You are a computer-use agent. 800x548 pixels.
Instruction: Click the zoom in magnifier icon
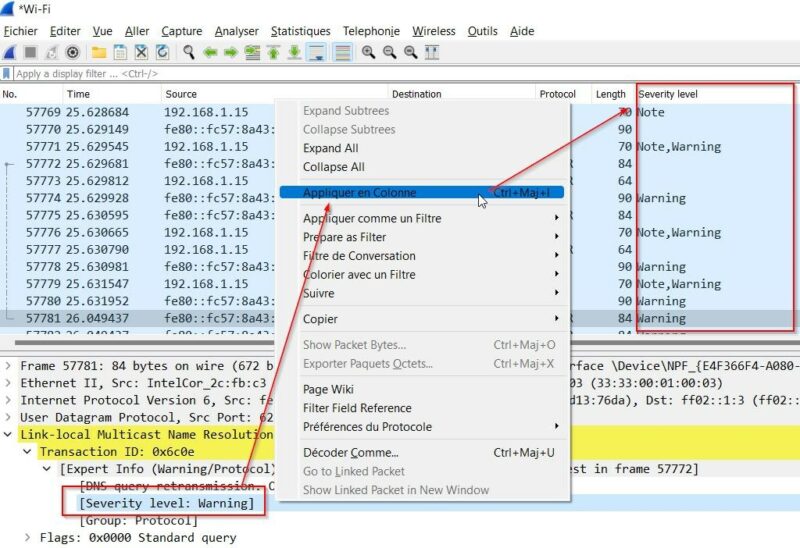[369, 52]
